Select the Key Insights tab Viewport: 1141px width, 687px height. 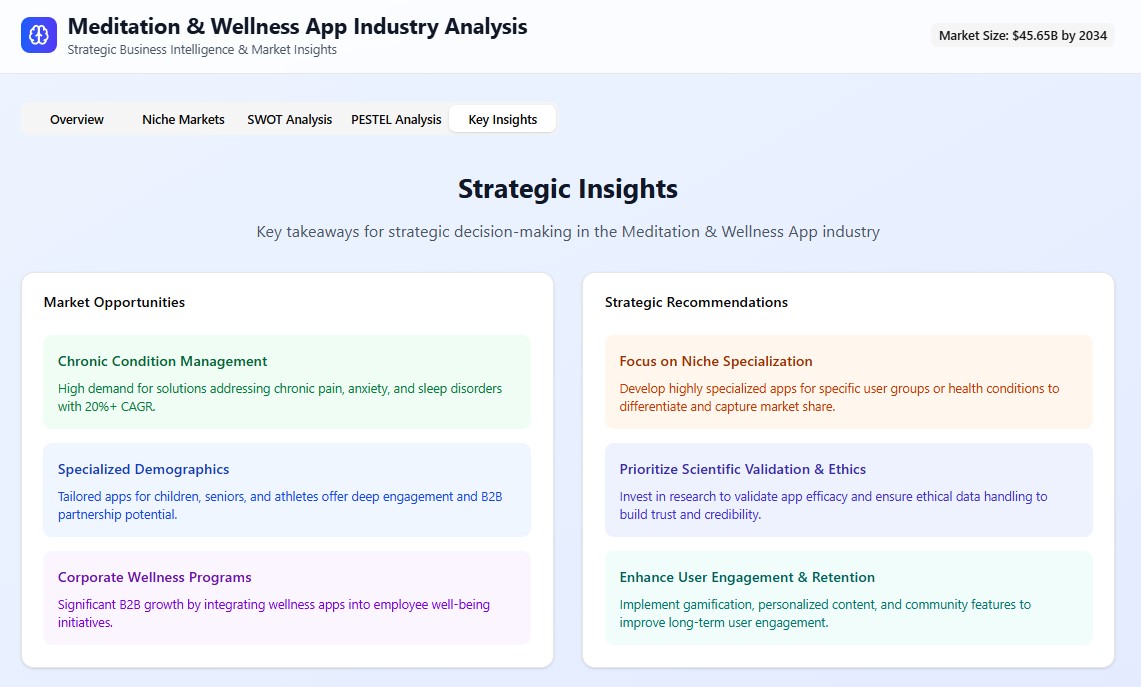pyautogui.click(x=502, y=120)
